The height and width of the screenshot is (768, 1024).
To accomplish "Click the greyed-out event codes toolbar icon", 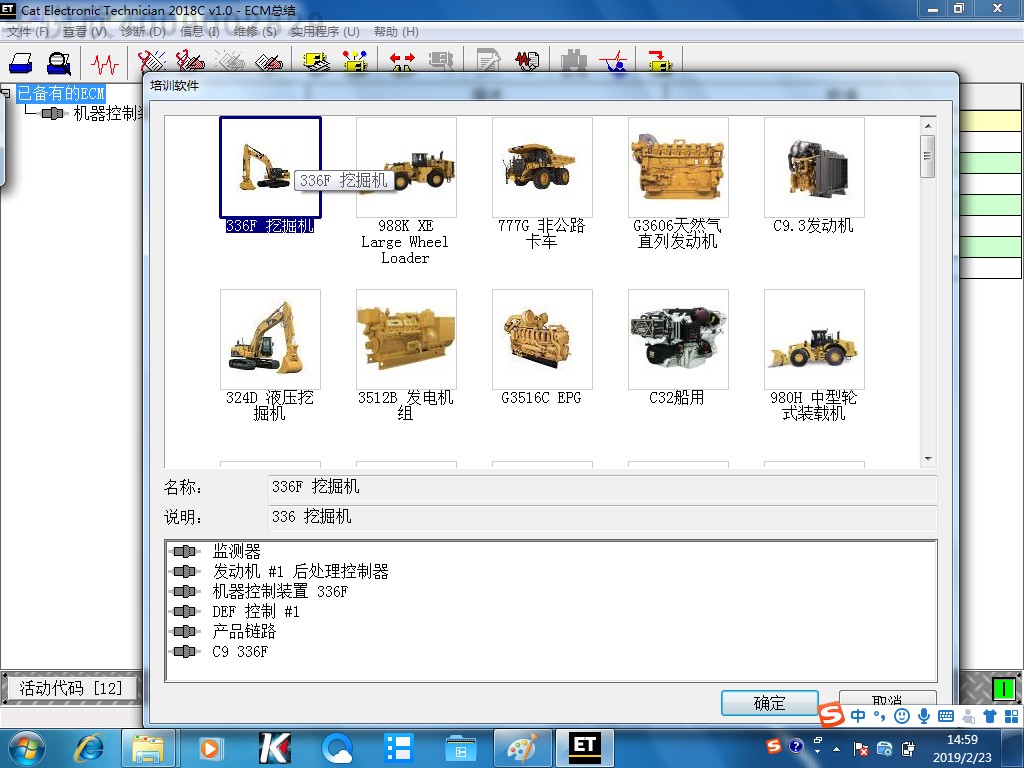I will click(230, 62).
